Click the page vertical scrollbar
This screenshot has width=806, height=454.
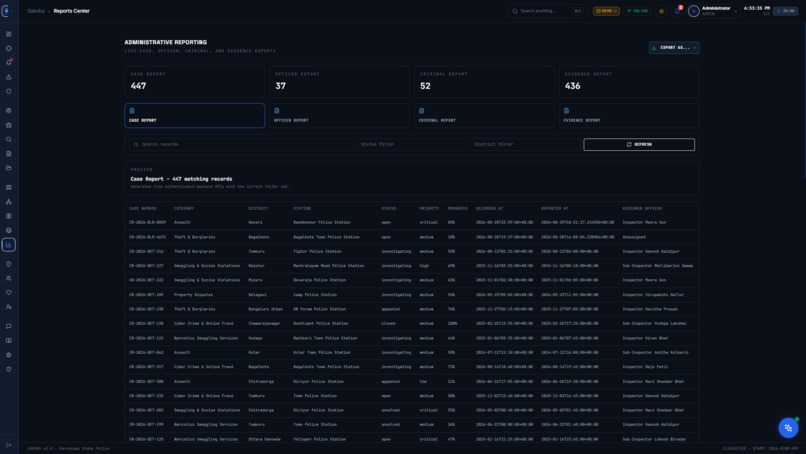click(804, 103)
